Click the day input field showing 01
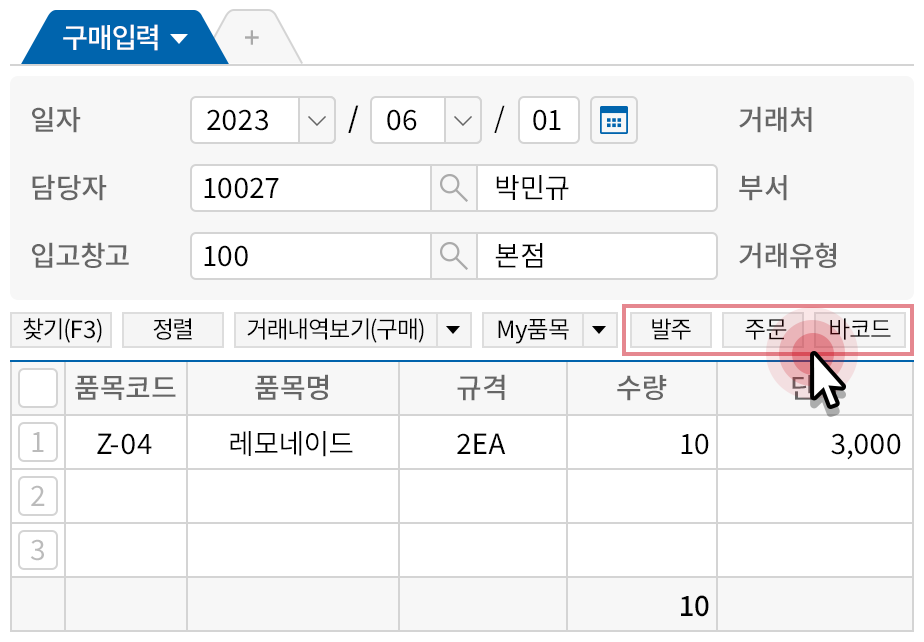This screenshot has height=642, width=924. point(547,121)
